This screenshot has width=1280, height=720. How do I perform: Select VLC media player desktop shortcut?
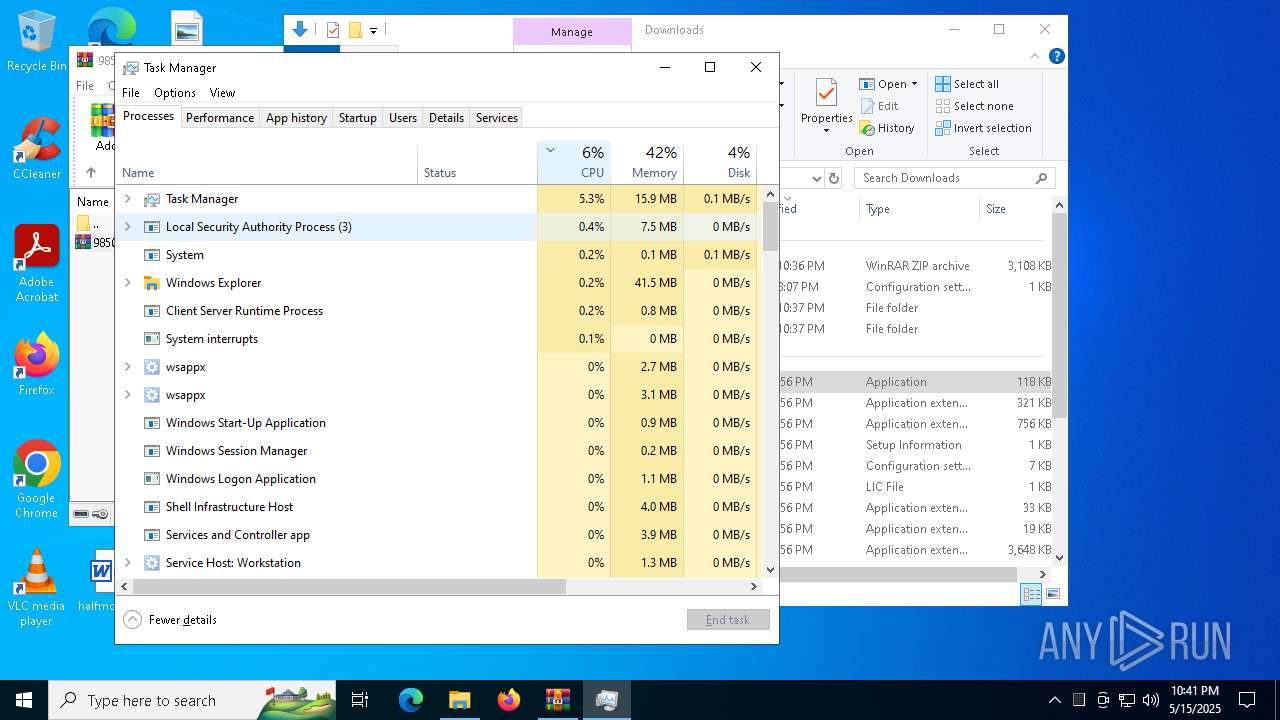[x=37, y=588]
